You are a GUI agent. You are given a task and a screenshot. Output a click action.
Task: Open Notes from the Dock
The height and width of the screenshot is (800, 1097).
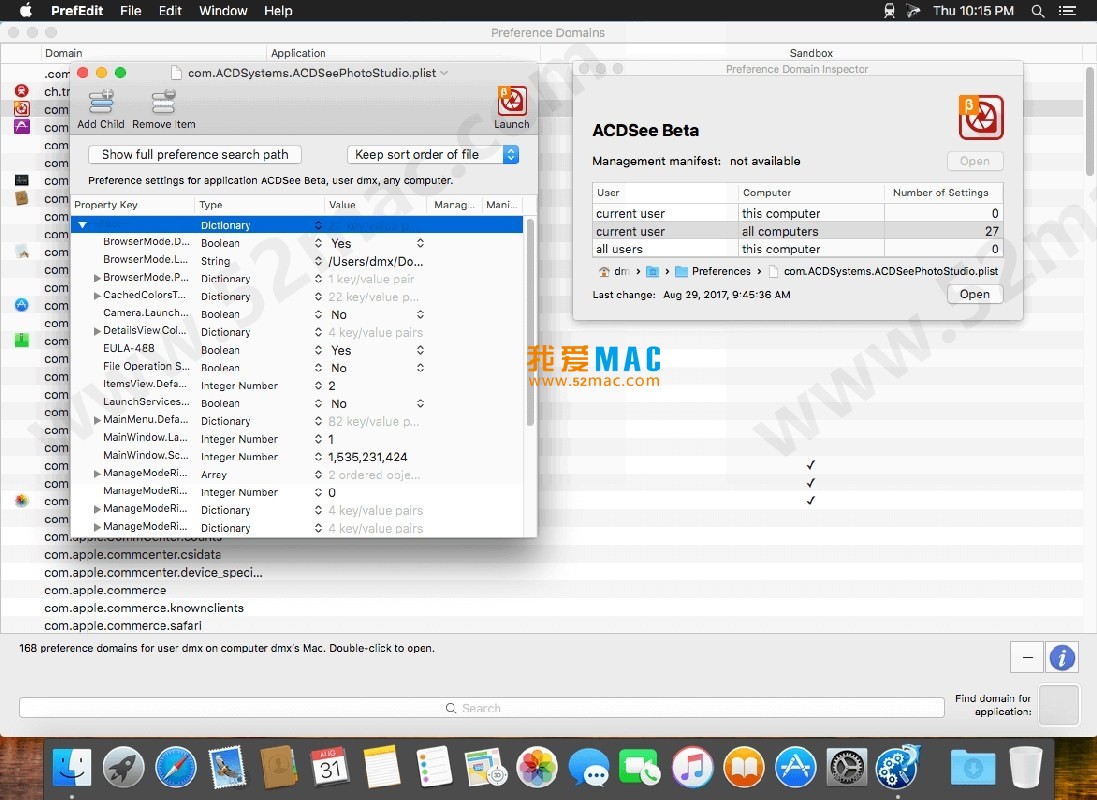point(382,767)
